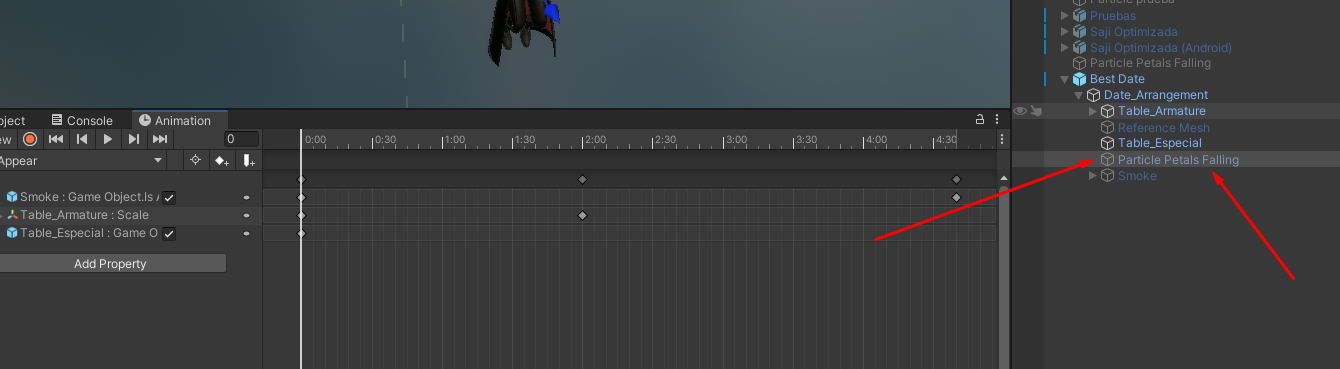Select Smoke in the hierarchy
This screenshot has width=1340, height=369.
click(1137, 176)
